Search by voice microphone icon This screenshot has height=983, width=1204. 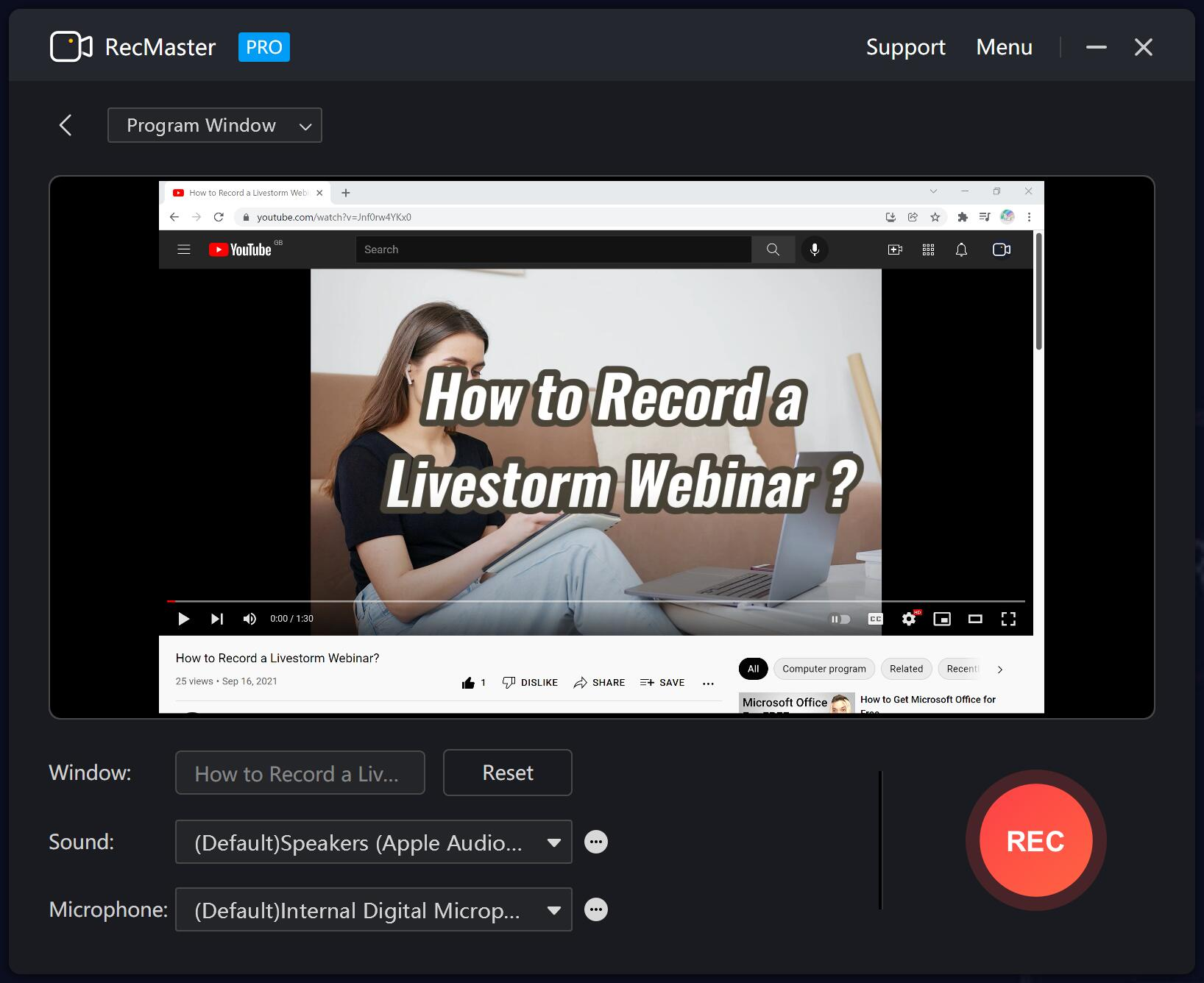click(x=815, y=249)
